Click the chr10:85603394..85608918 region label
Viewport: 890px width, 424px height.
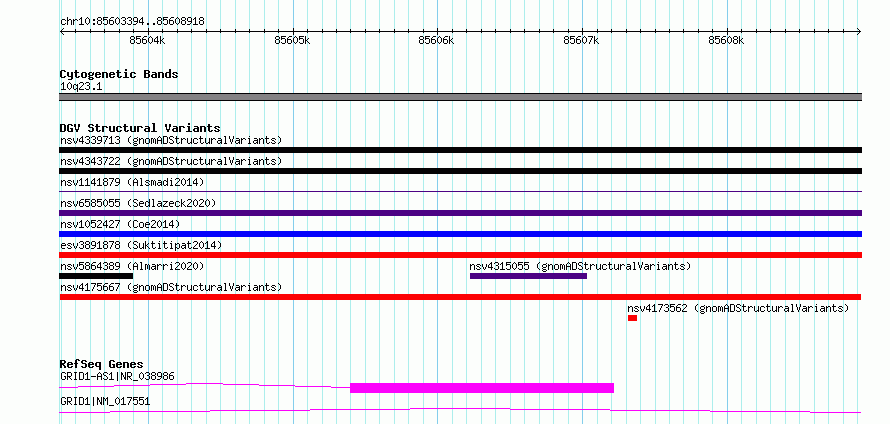132,22
